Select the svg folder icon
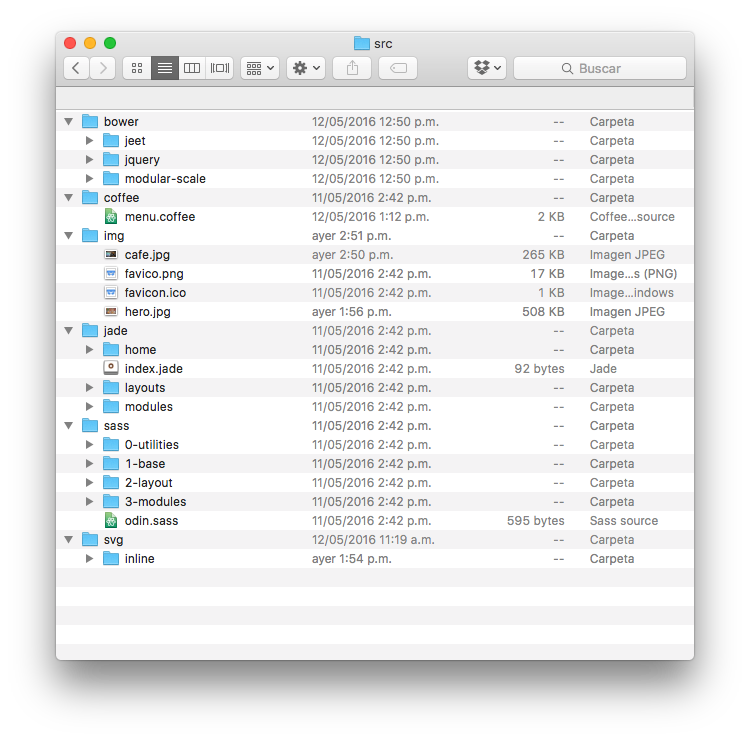750x740 pixels. tap(90, 539)
